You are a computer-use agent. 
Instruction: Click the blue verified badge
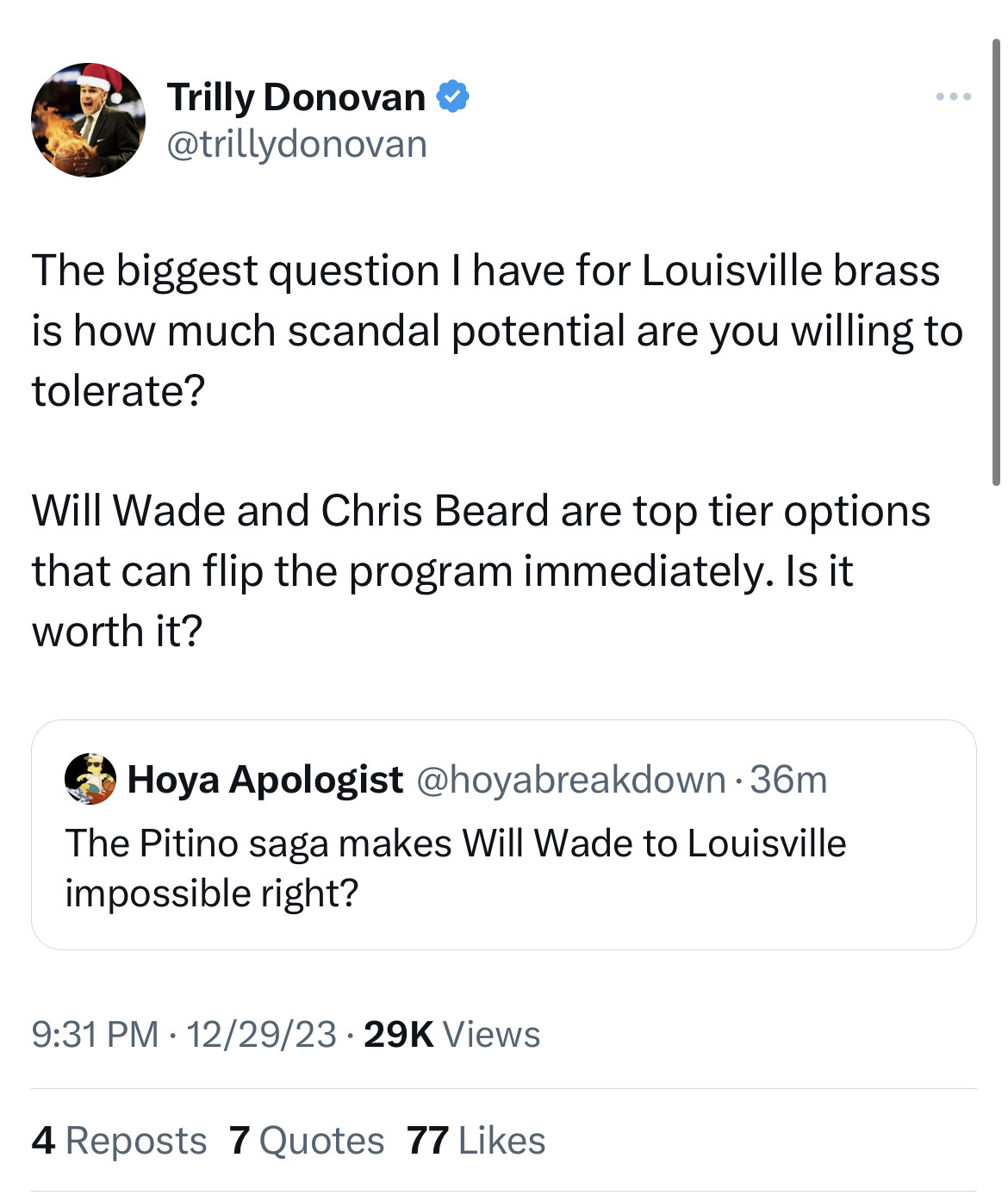point(453,96)
